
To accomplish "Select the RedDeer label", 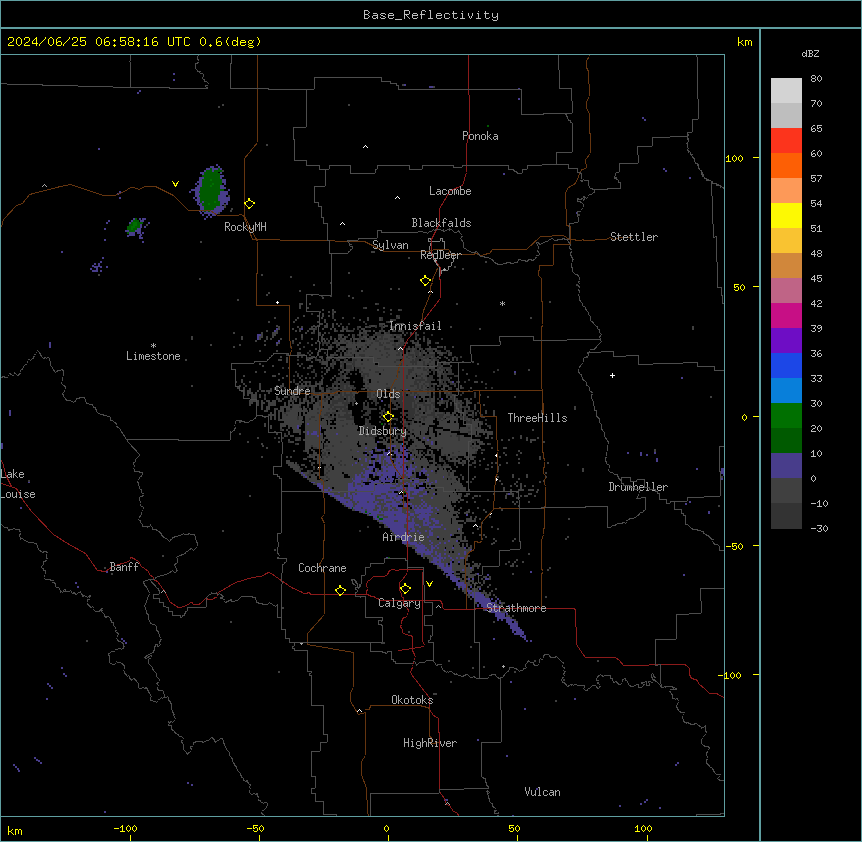I will pos(440,255).
